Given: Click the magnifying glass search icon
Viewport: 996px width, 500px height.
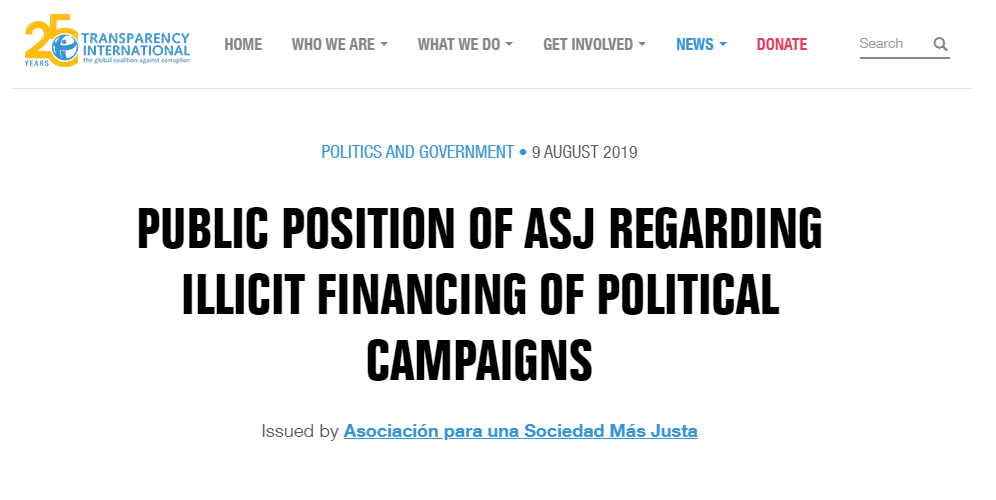Looking at the screenshot, I should pyautogui.click(x=940, y=44).
